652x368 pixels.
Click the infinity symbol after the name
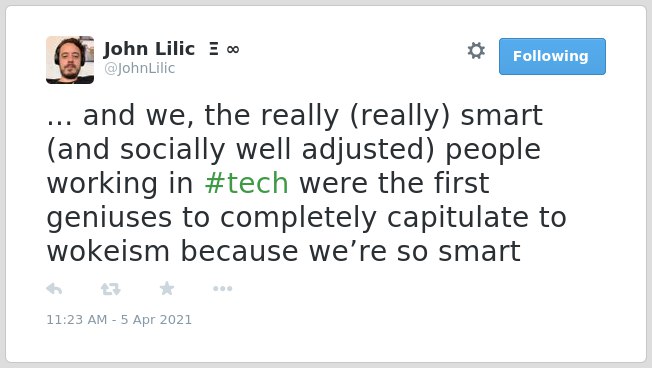233,50
